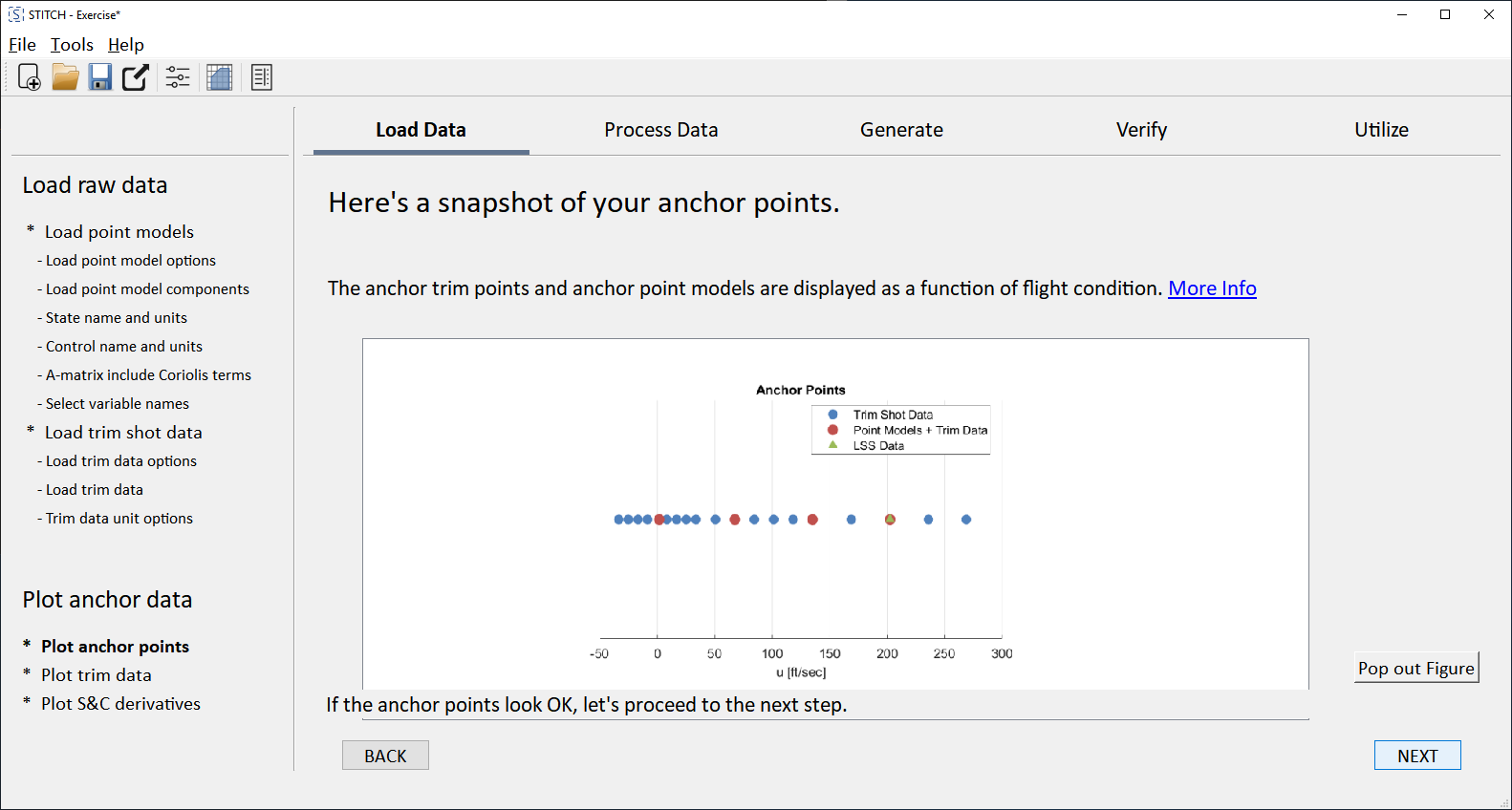Save the project with floppy icon
1512x810 pixels.
[x=100, y=77]
